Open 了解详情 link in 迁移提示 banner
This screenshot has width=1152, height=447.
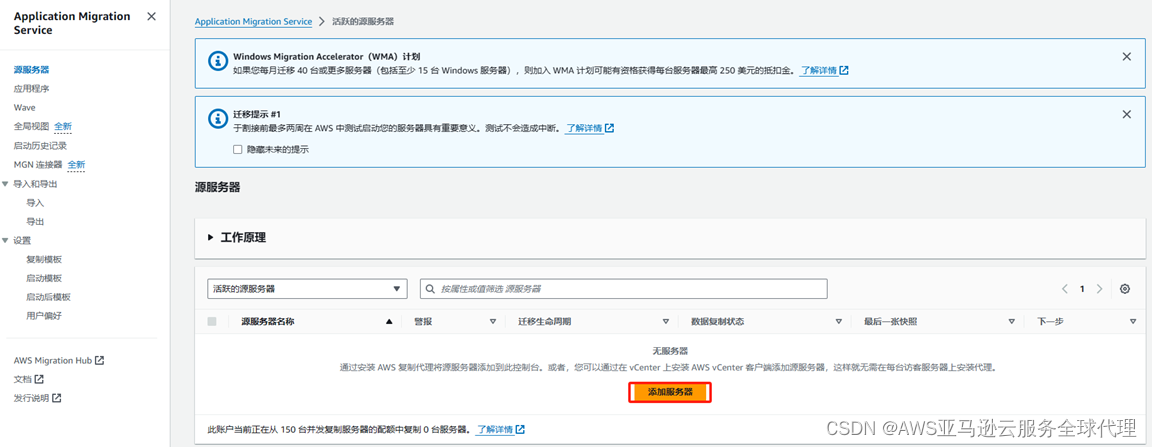[583, 128]
